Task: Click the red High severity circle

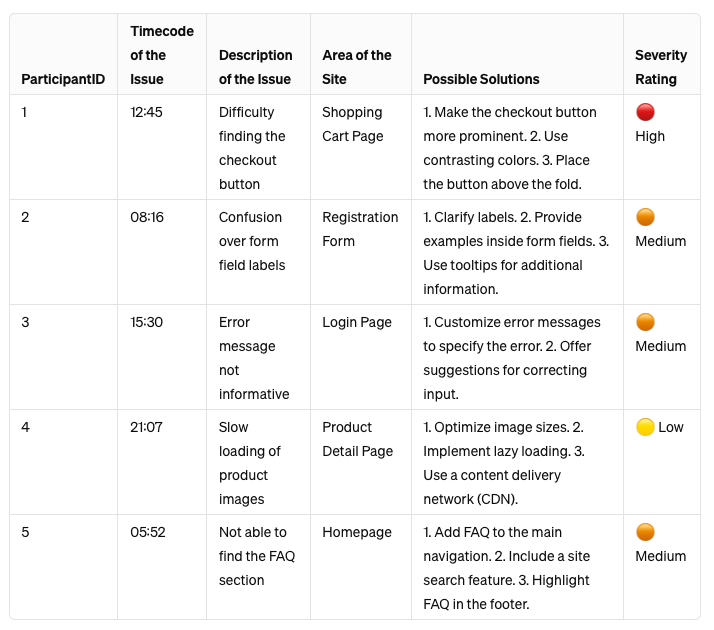Action: 645,113
